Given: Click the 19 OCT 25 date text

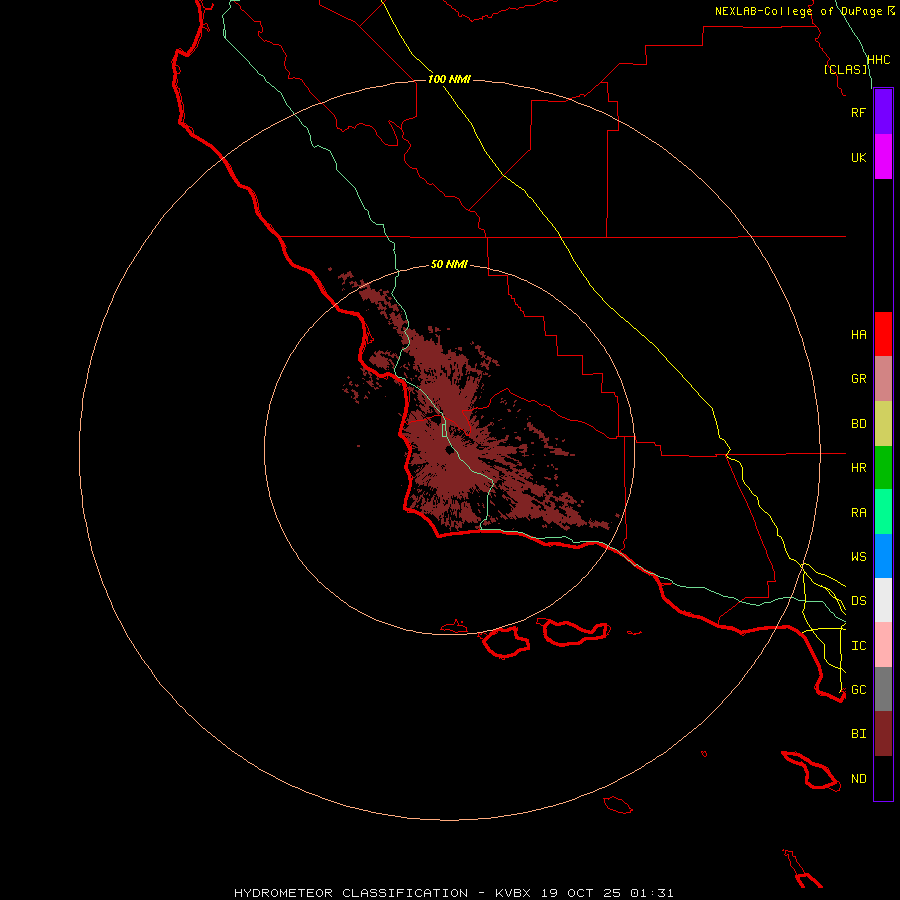Looking at the screenshot, I should (x=583, y=893).
